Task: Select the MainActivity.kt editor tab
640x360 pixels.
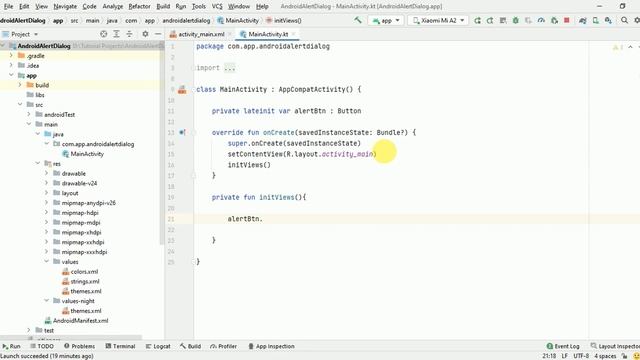Action: pyautogui.click(x=268, y=34)
